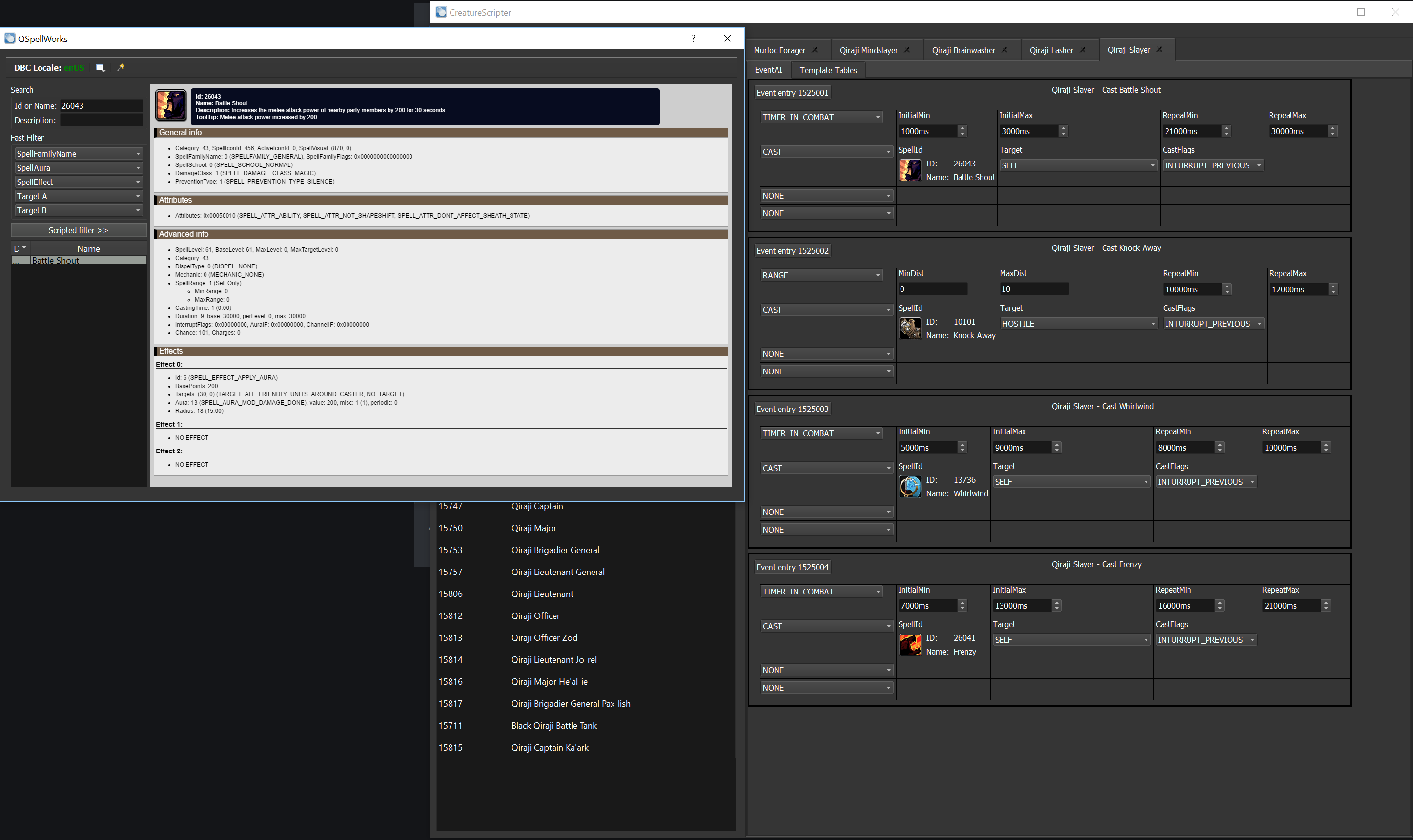Click the QSpellWorks help question mark button

[693, 39]
